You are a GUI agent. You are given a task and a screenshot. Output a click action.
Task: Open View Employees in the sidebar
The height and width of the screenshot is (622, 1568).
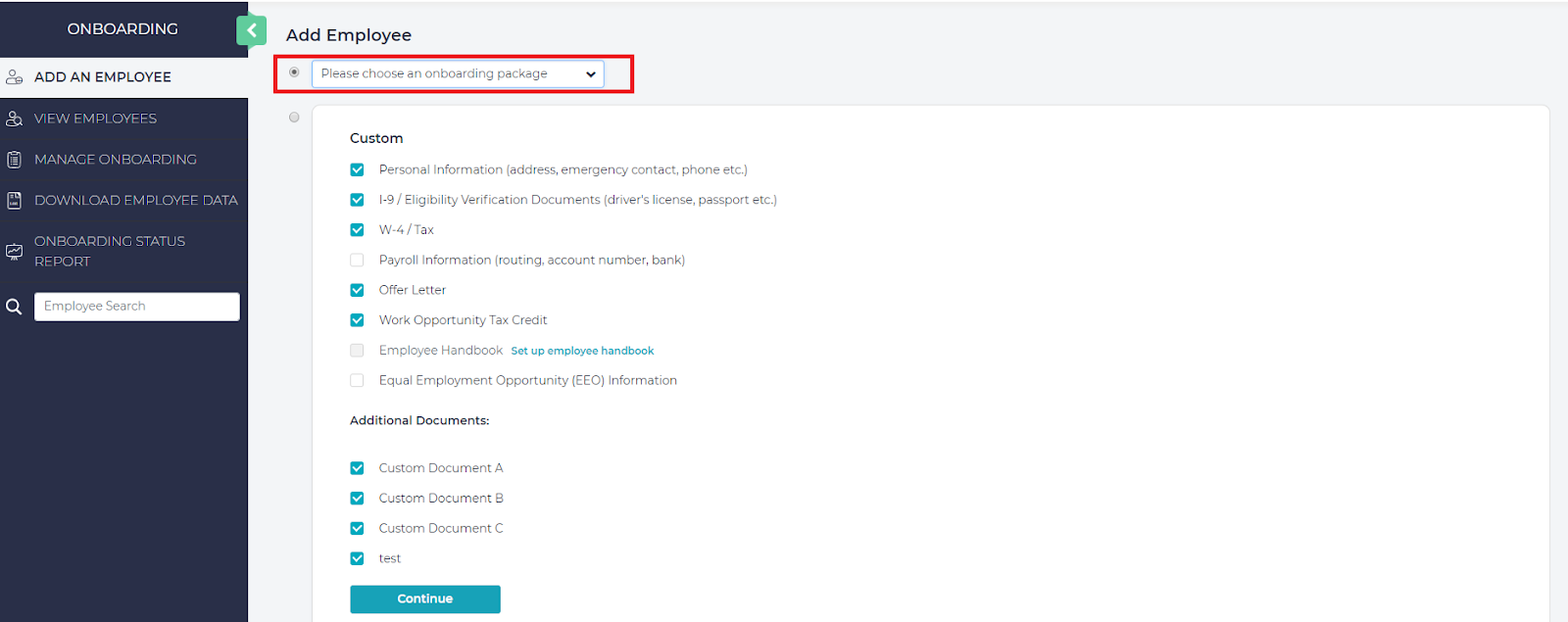coord(95,119)
